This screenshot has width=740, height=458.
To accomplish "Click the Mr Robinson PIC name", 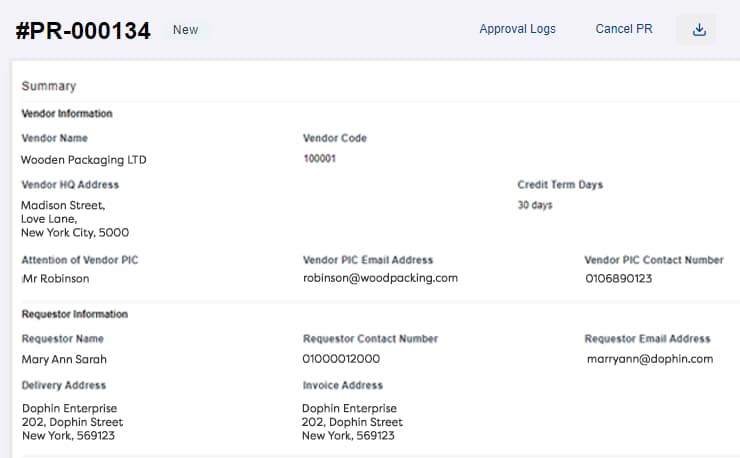I will pyautogui.click(x=56, y=279).
